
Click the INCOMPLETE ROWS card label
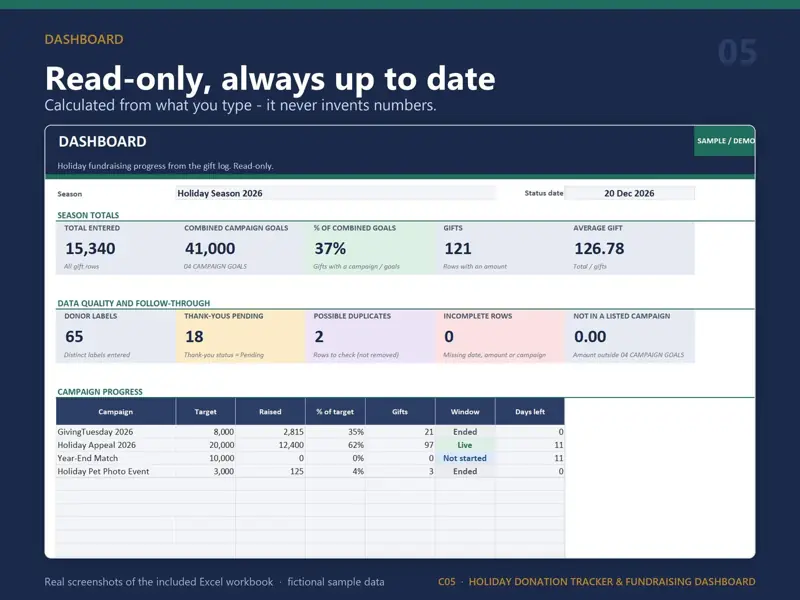[x=478, y=316]
